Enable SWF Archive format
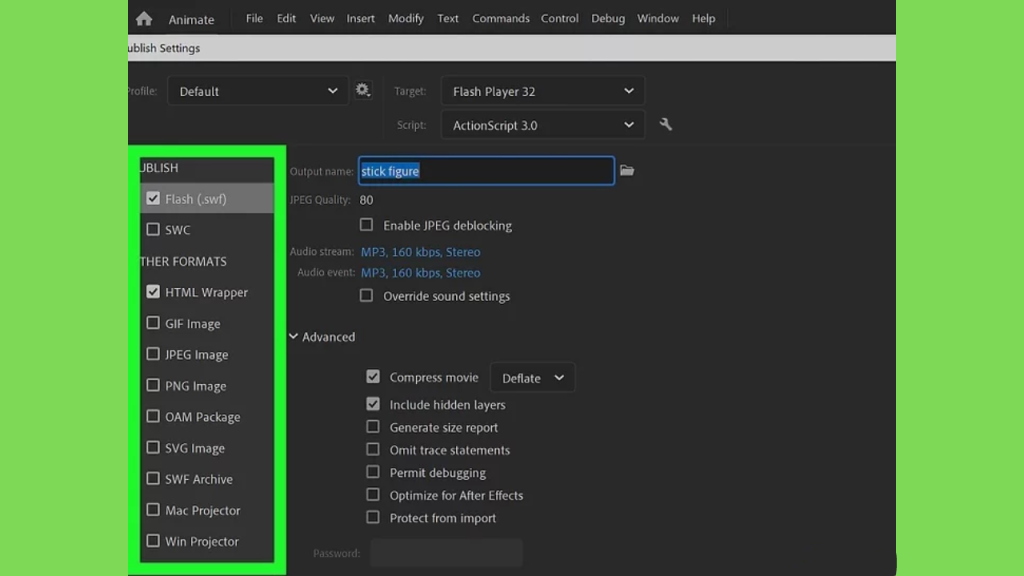1024x576 pixels. tap(153, 479)
